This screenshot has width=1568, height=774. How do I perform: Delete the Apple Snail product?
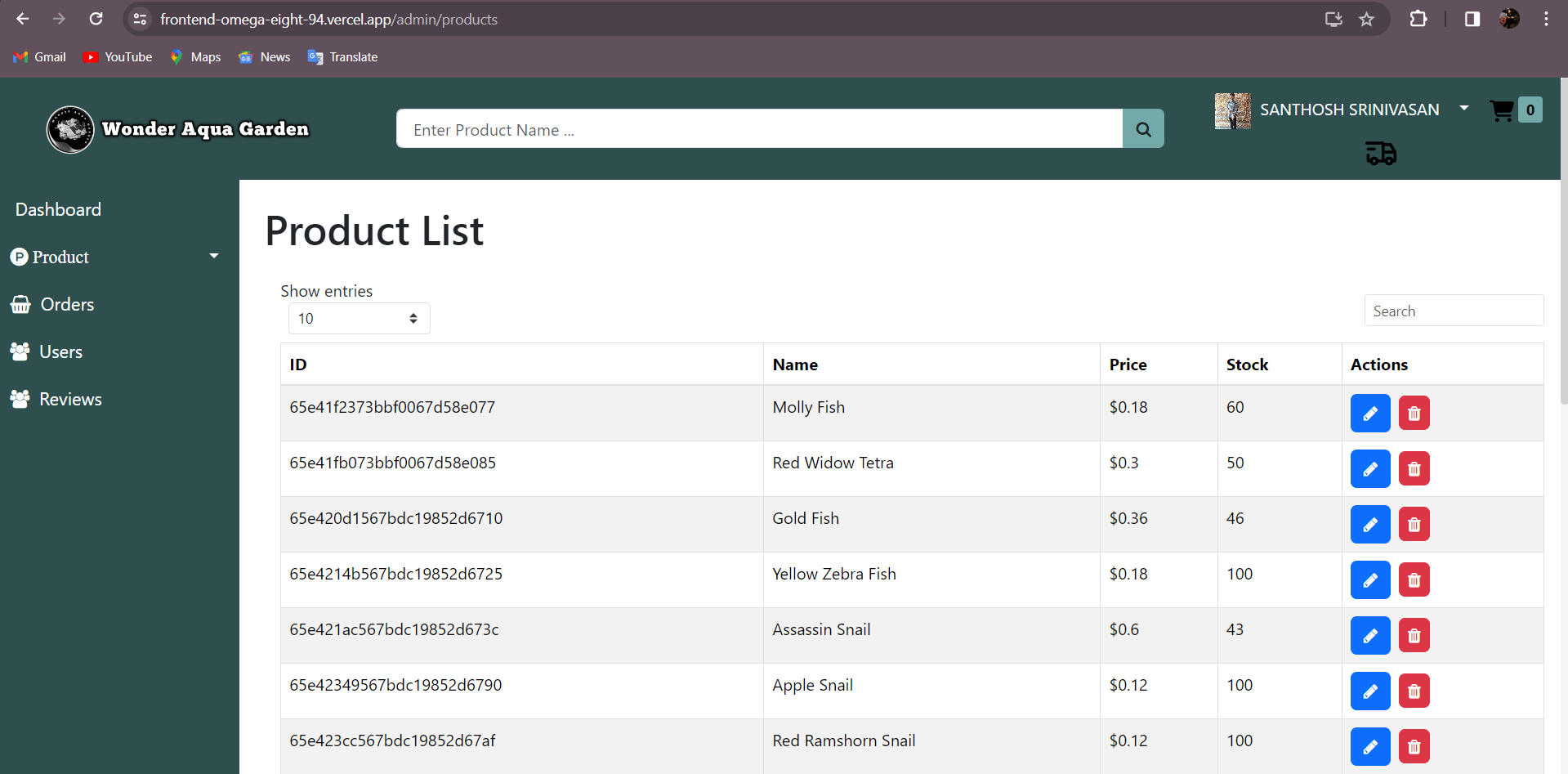pos(1414,691)
